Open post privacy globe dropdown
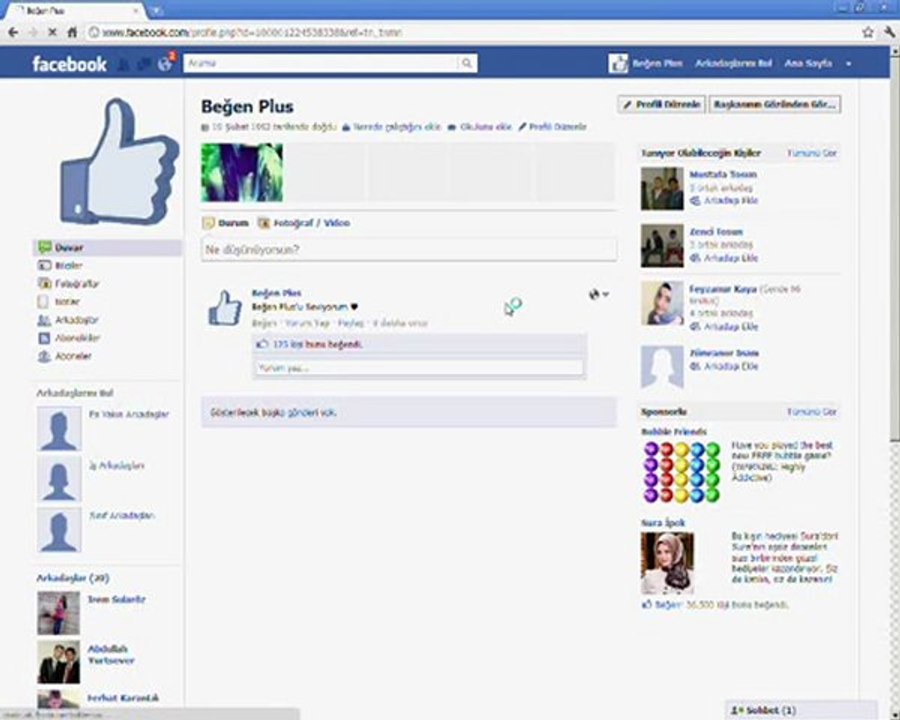The image size is (900, 720). (599, 295)
